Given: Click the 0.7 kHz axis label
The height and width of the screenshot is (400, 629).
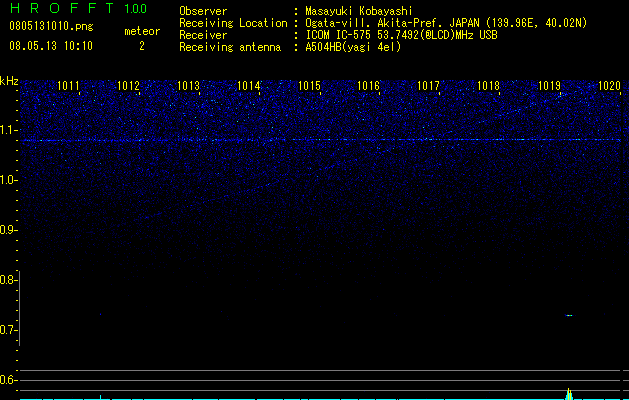Looking at the screenshot, I should tap(7, 330).
